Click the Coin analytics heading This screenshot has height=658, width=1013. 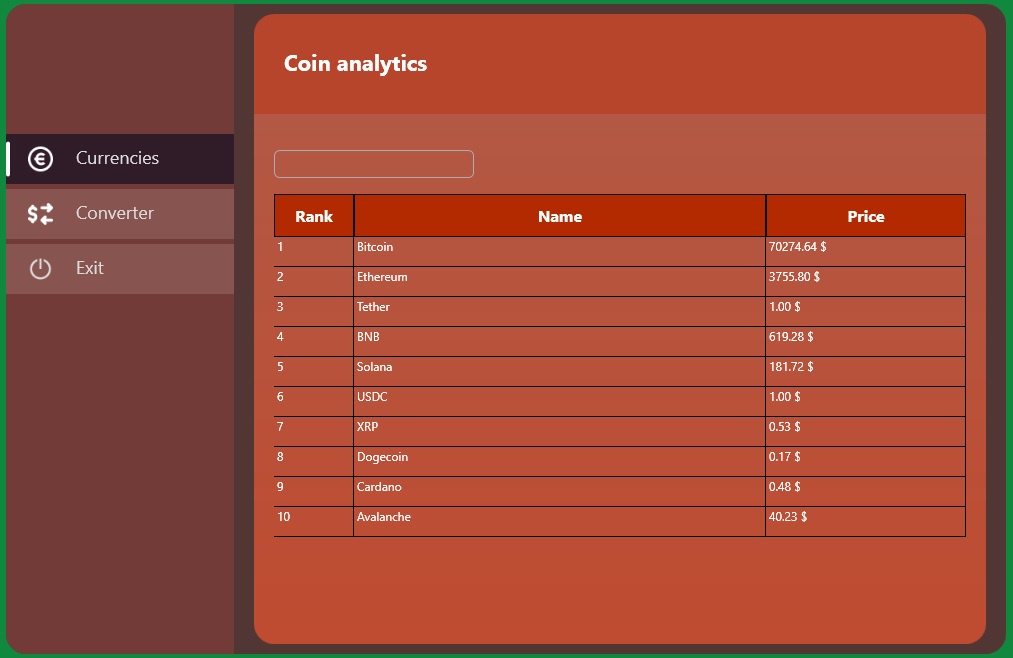point(355,63)
